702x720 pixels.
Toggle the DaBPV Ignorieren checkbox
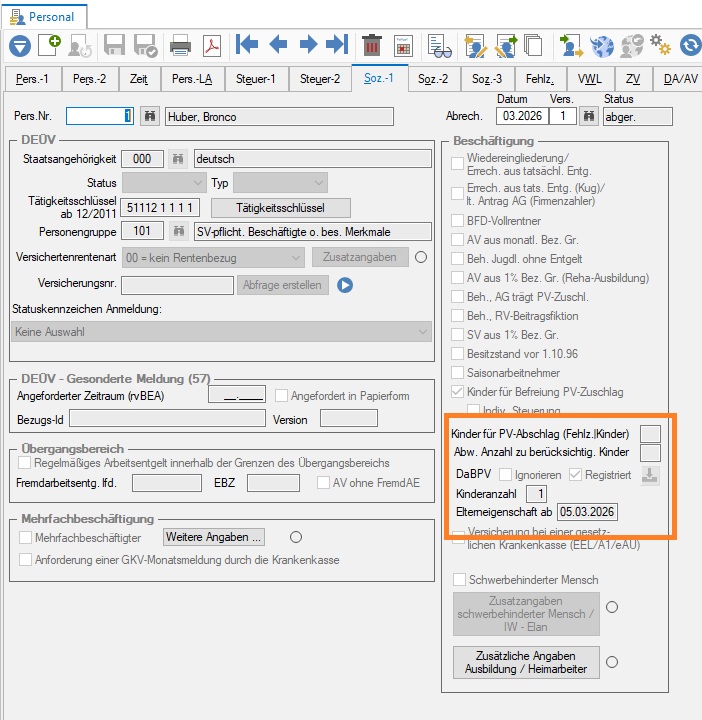tap(505, 474)
